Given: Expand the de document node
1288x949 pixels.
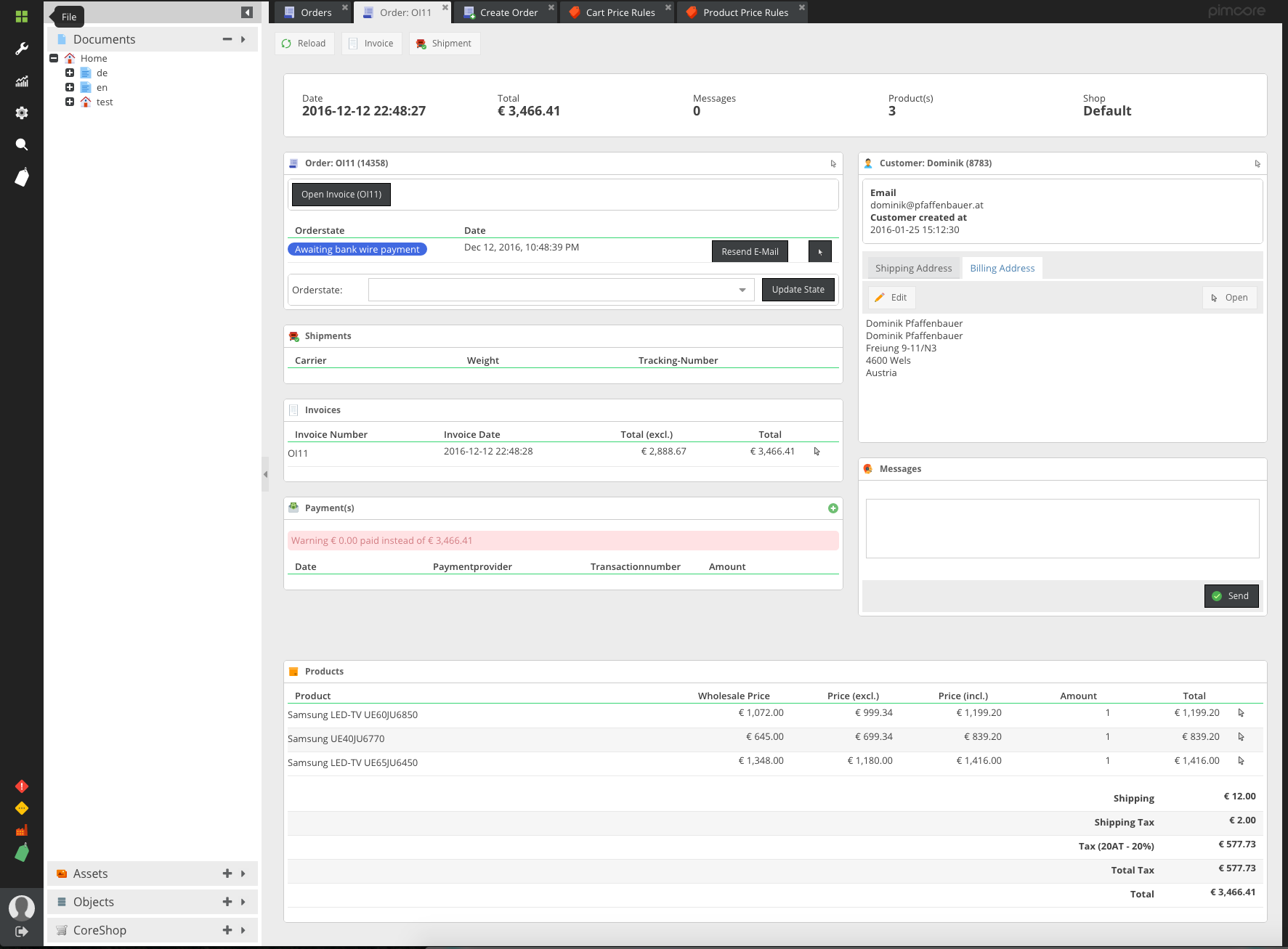Looking at the screenshot, I should pyautogui.click(x=70, y=72).
